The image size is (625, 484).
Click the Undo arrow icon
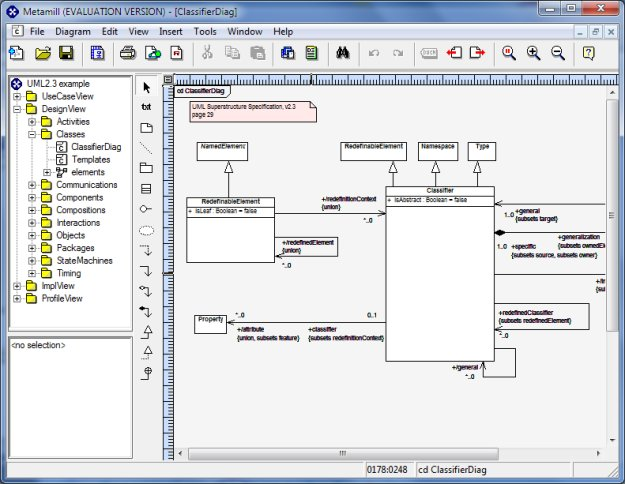click(373, 53)
